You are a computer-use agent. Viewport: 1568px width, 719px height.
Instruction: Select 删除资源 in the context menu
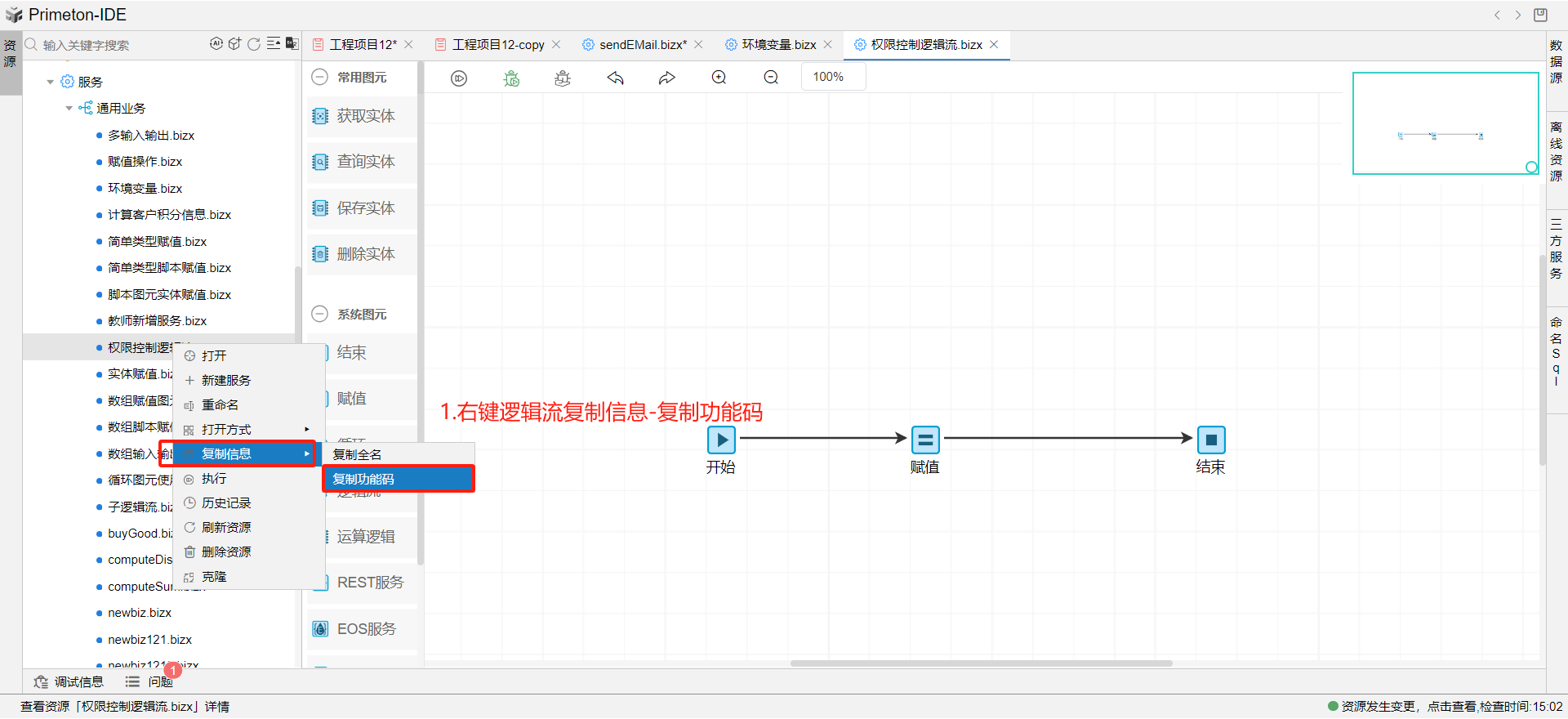pos(226,552)
